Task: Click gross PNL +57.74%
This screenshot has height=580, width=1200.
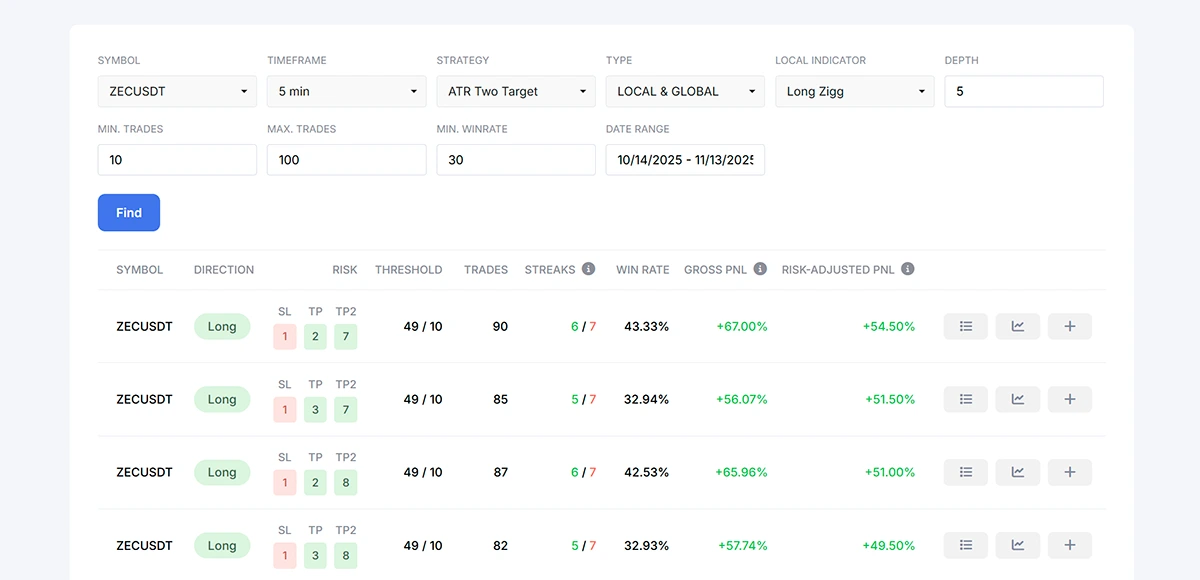Action: (x=743, y=546)
